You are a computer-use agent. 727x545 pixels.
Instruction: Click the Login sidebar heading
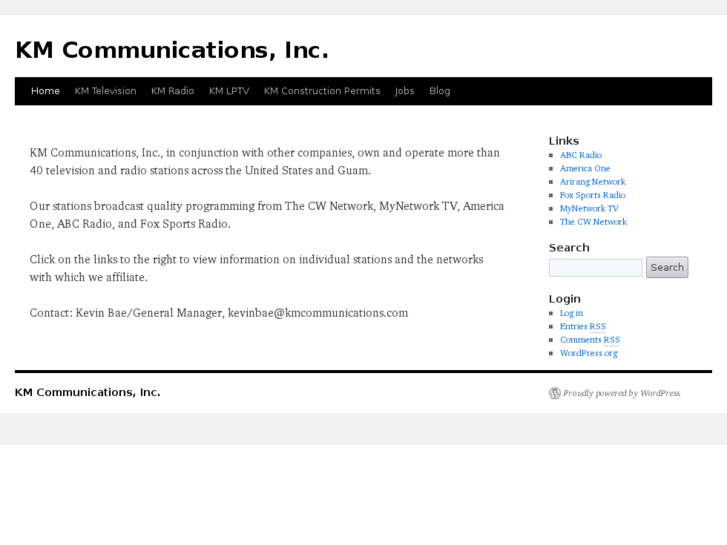(x=565, y=299)
